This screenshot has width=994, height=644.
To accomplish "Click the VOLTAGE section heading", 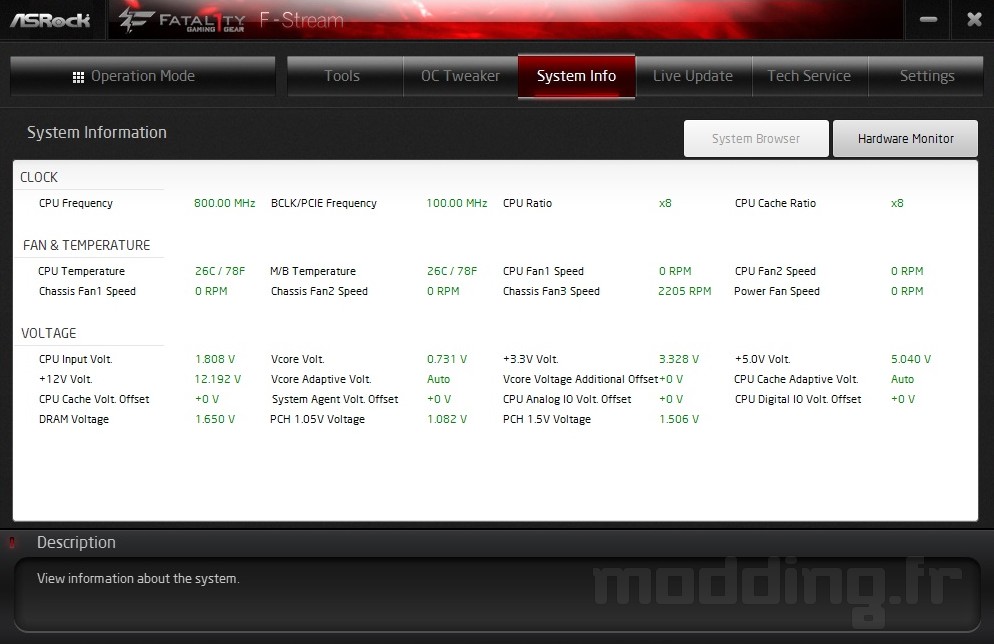I will (48, 333).
